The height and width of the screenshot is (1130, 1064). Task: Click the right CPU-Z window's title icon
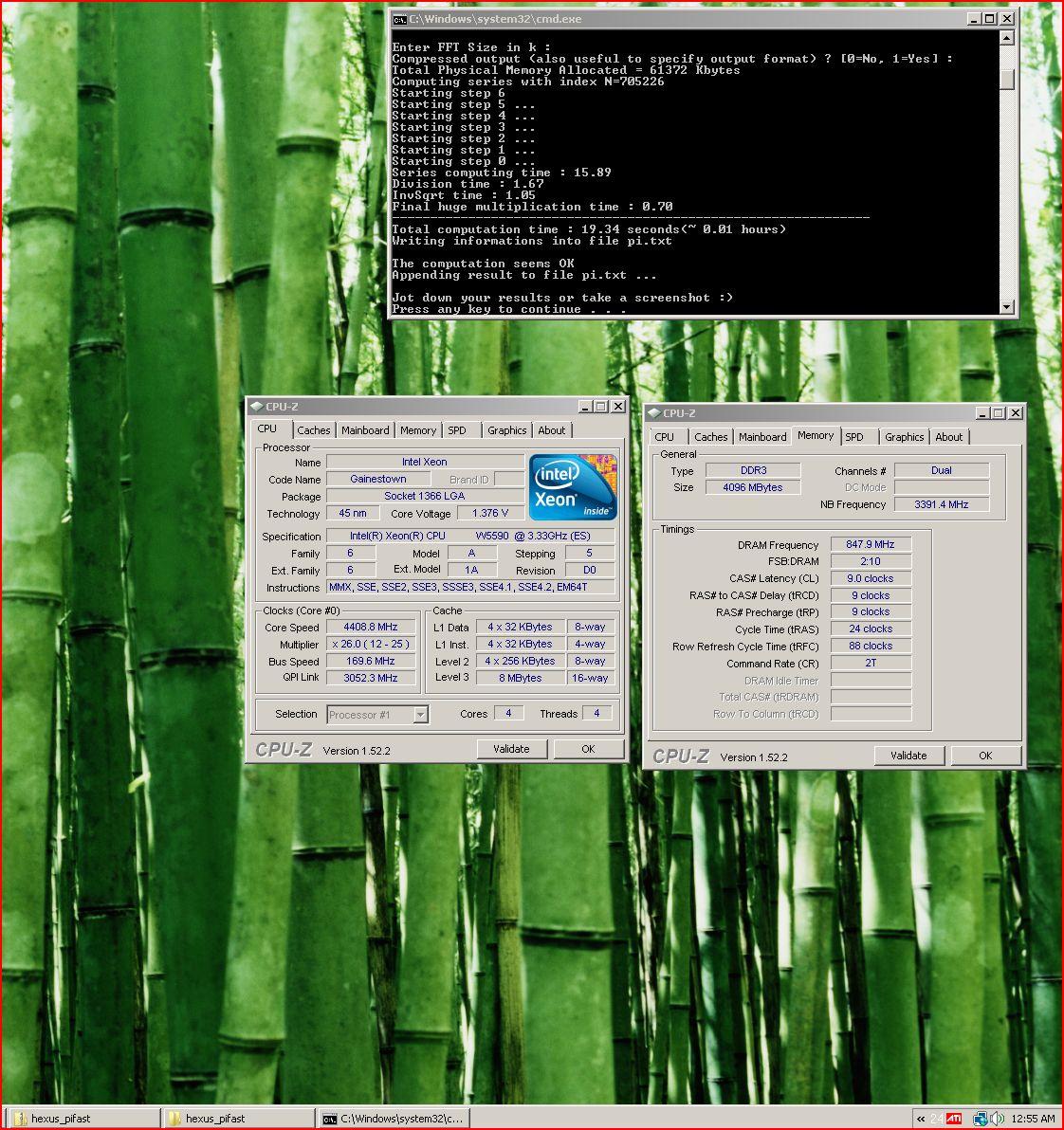pyautogui.click(x=653, y=413)
